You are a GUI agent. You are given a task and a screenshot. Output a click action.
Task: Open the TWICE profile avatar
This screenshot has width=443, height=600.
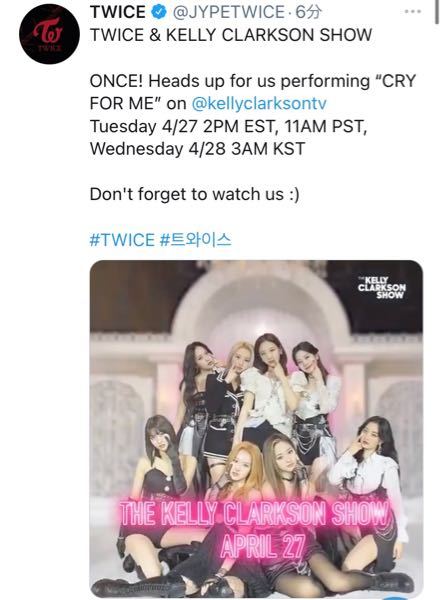tap(49, 34)
